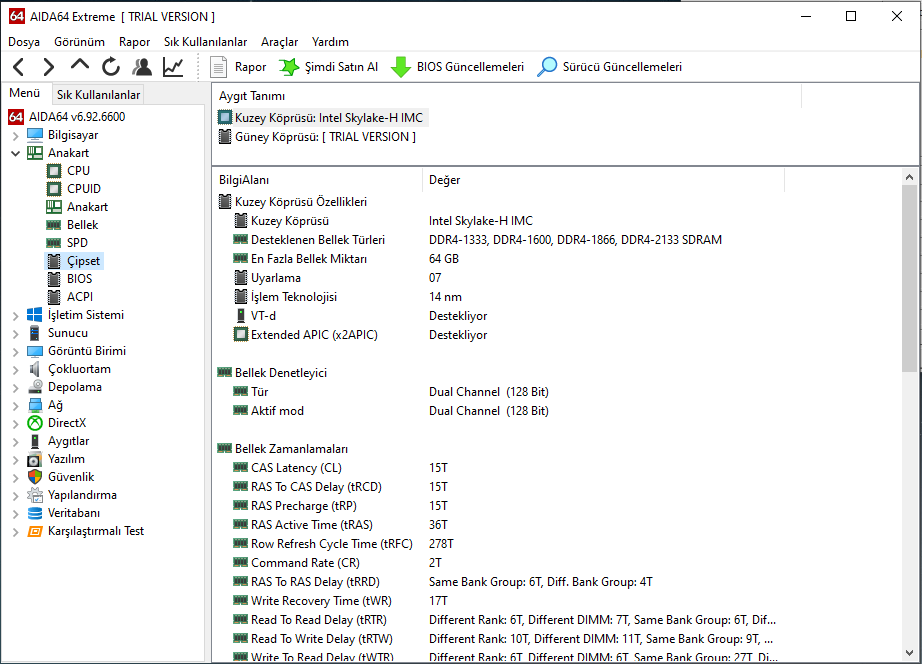
Task: Open the Sık Kullanılanlar menu
Action: tap(205, 42)
